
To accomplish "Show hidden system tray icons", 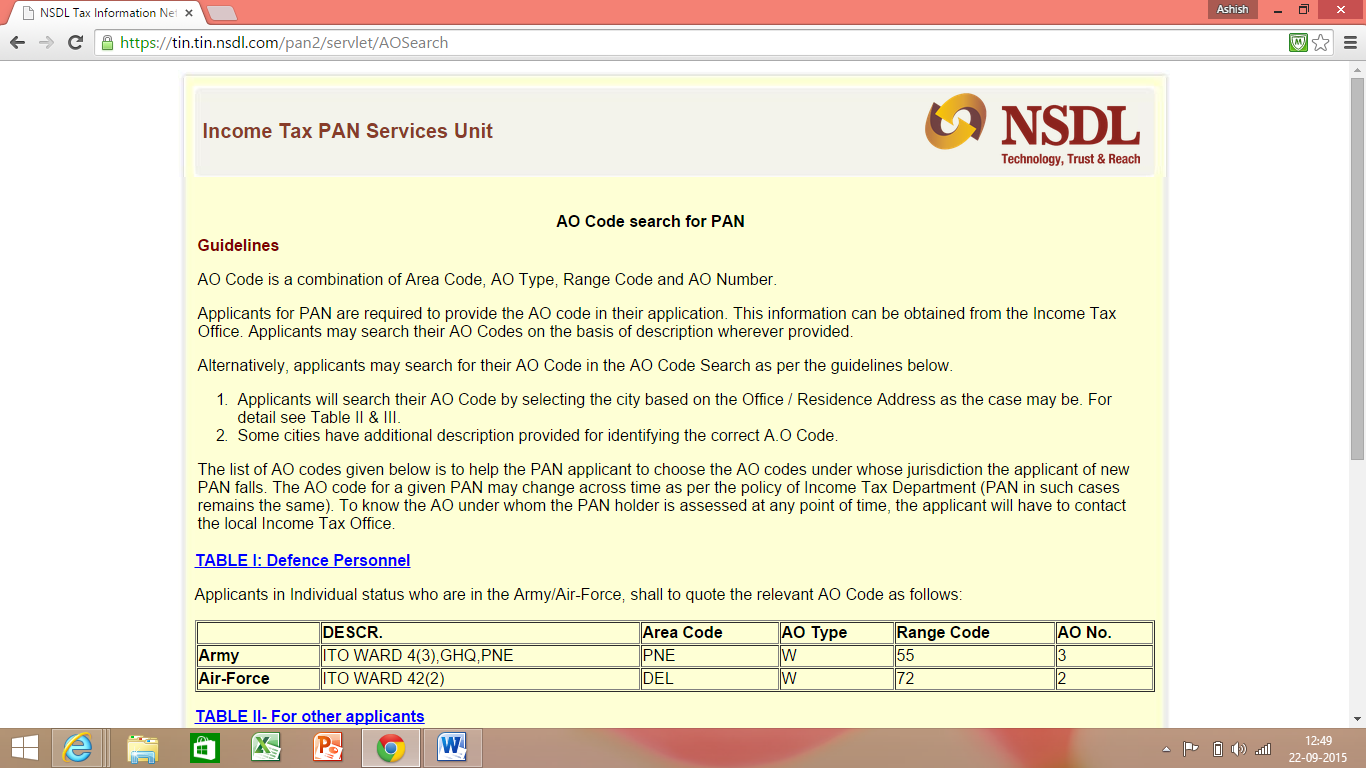I will [1166, 748].
